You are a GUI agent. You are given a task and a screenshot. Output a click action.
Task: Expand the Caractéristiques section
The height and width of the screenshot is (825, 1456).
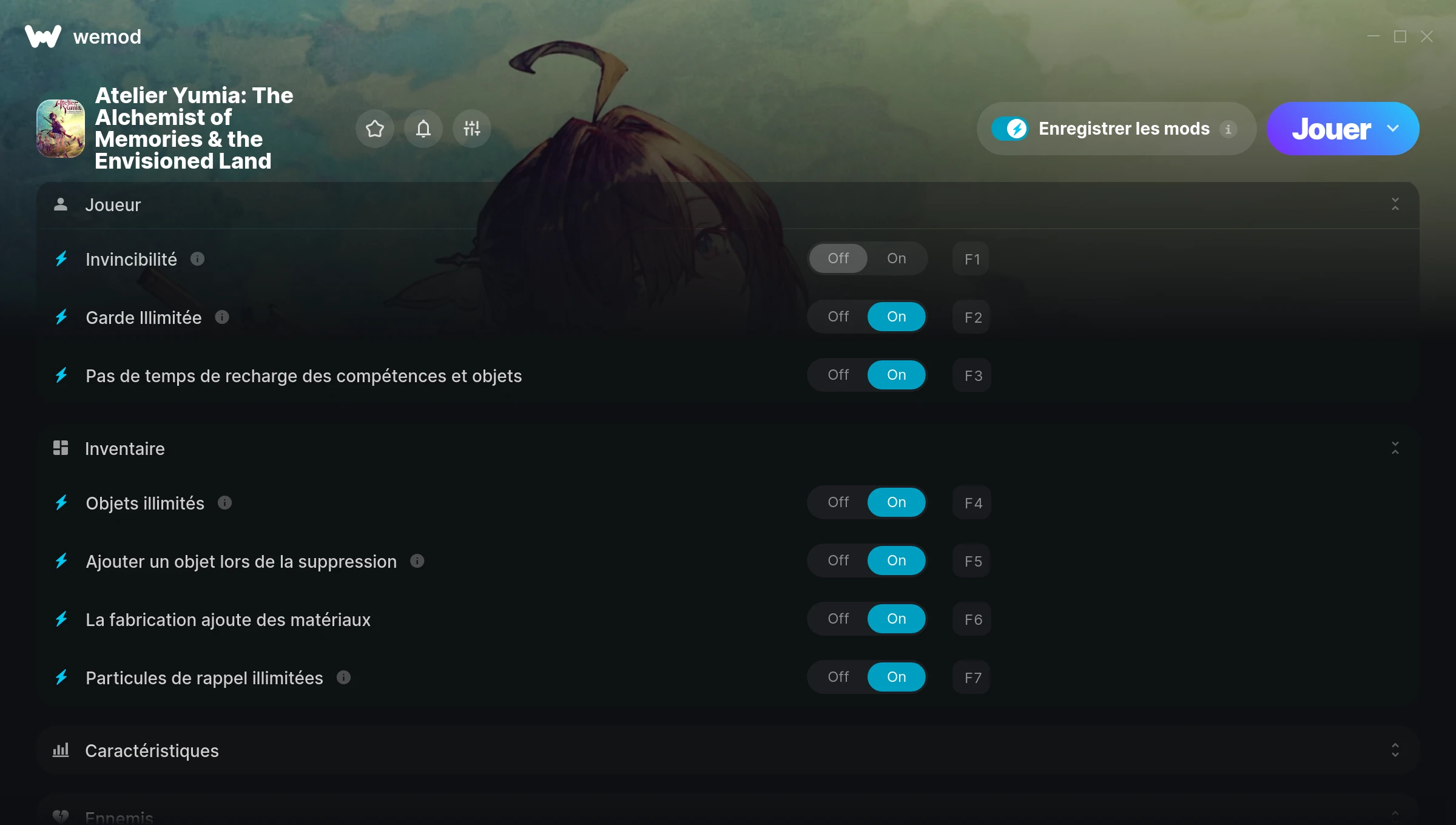coord(1395,750)
